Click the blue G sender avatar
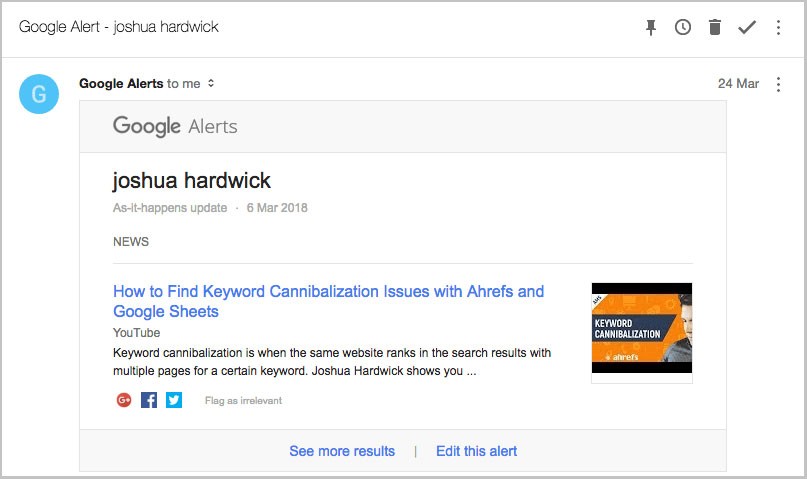Image resolution: width=807 pixels, height=479 pixels. tap(39, 94)
